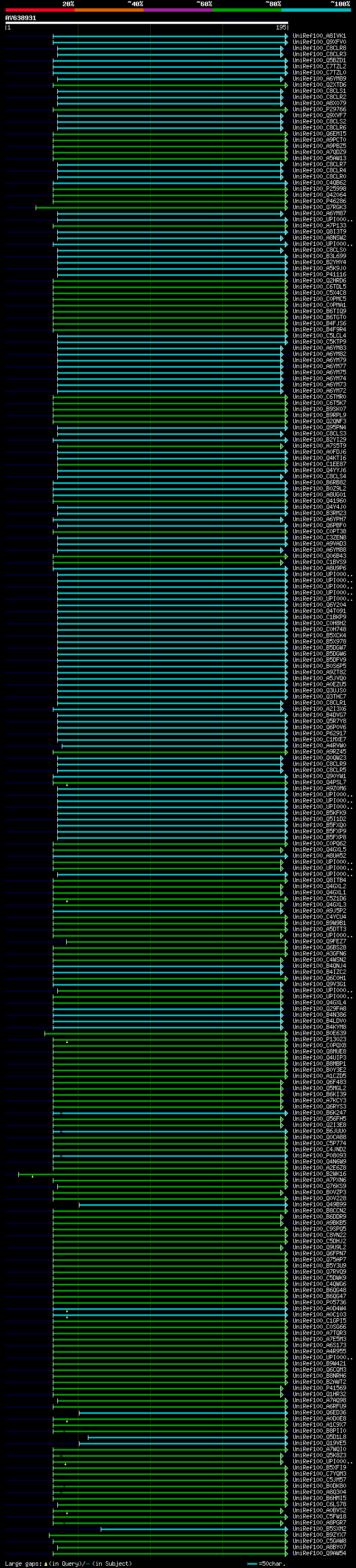Select the label UniRef100_Q2XTD6
356x1568 pixels.
pos(319,85)
